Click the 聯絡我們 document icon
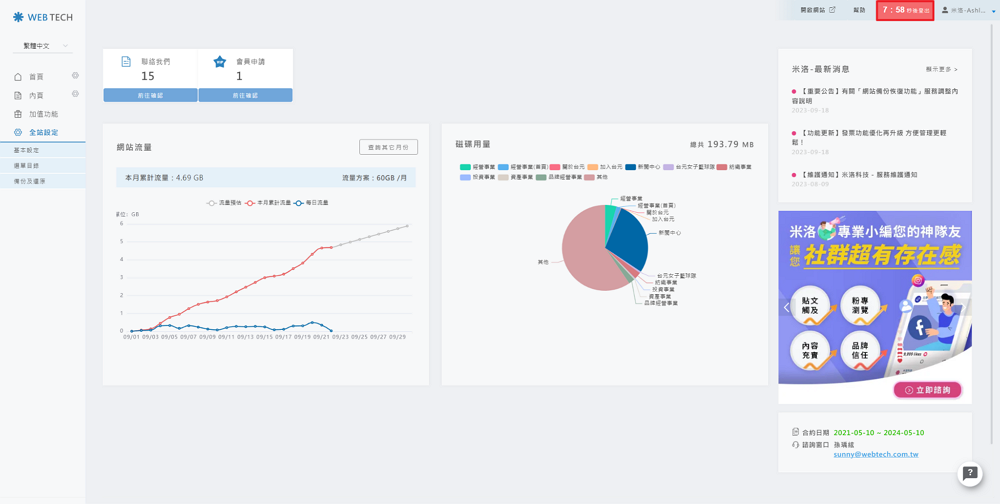Viewport: 1000px width, 504px height. point(126,62)
